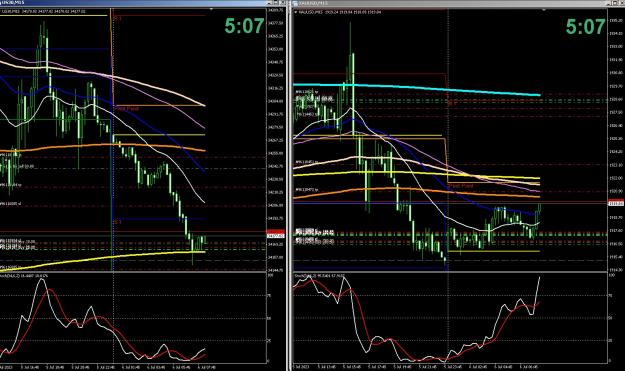625x371 pixels.
Task: Minimize the XAUUSD,M15 chart window
Action: [x=608, y=3]
